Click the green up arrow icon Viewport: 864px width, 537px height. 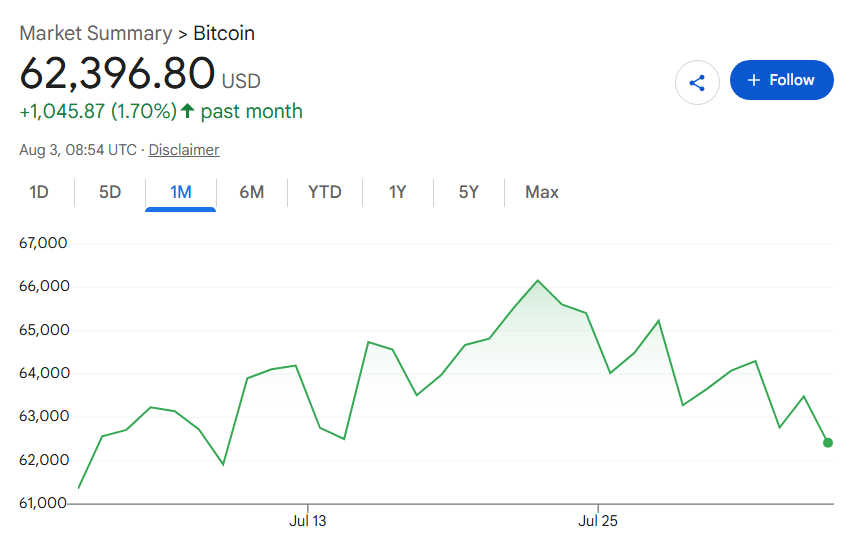pyautogui.click(x=187, y=111)
